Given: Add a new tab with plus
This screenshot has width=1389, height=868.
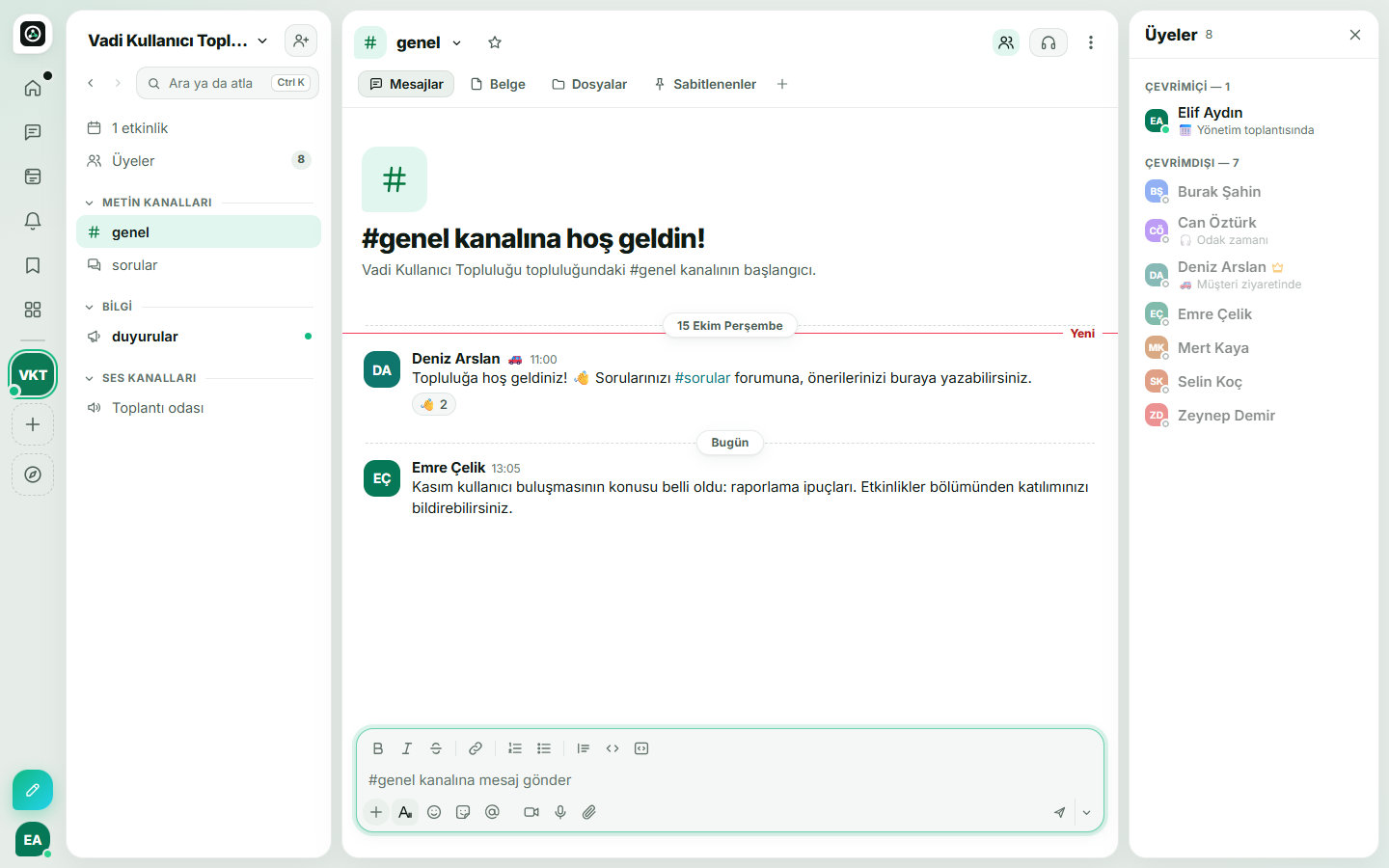Looking at the screenshot, I should 782,84.
